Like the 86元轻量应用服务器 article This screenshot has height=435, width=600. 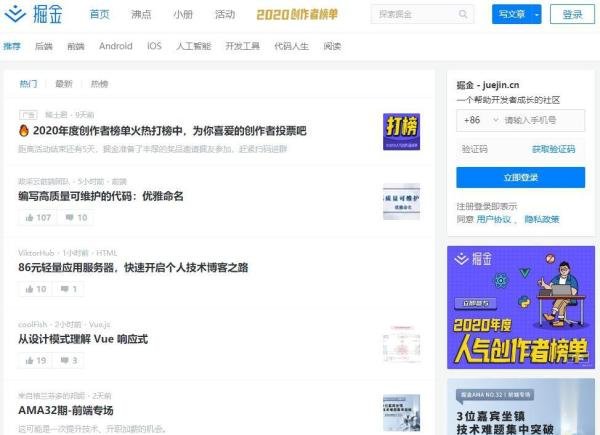(36, 289)
